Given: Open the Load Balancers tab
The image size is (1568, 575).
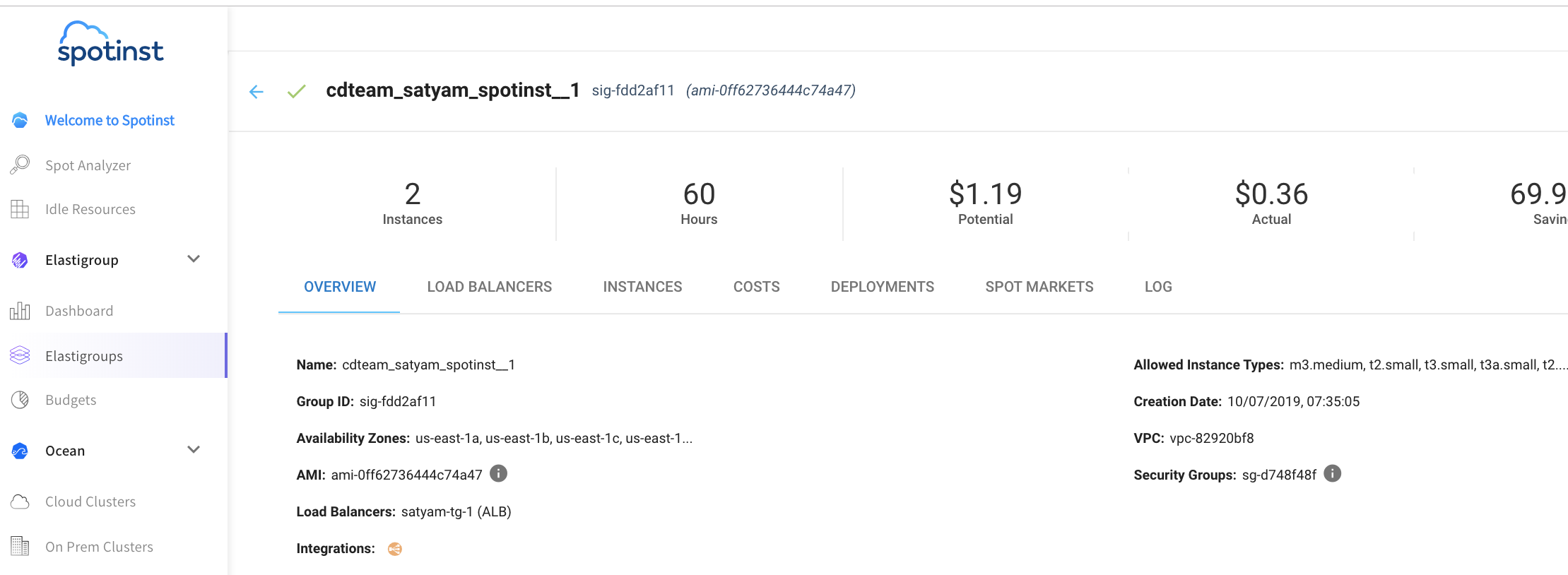Looking at the screenshot, I should [490, 287].
